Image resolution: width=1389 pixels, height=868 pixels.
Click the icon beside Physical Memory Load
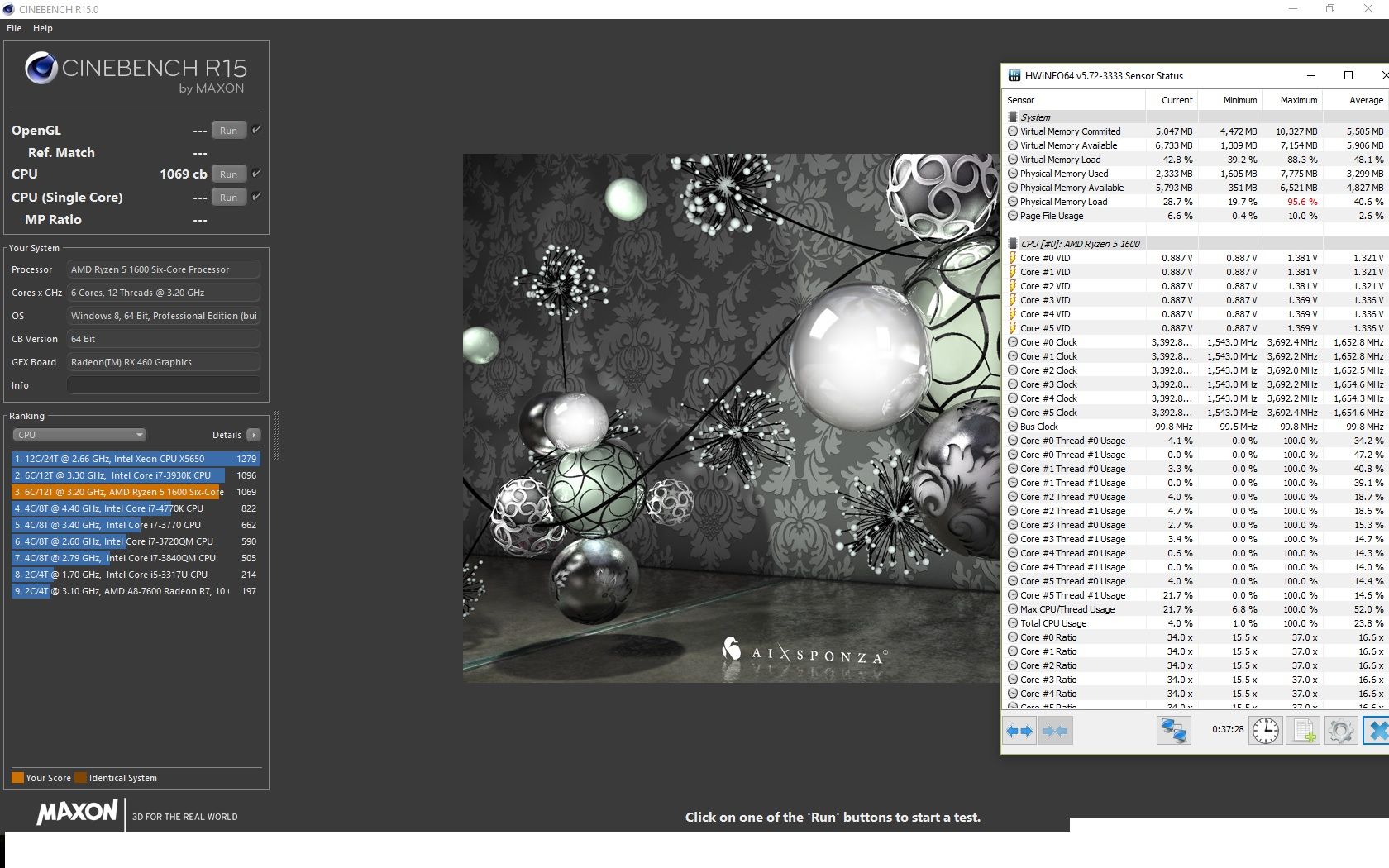1013,202
